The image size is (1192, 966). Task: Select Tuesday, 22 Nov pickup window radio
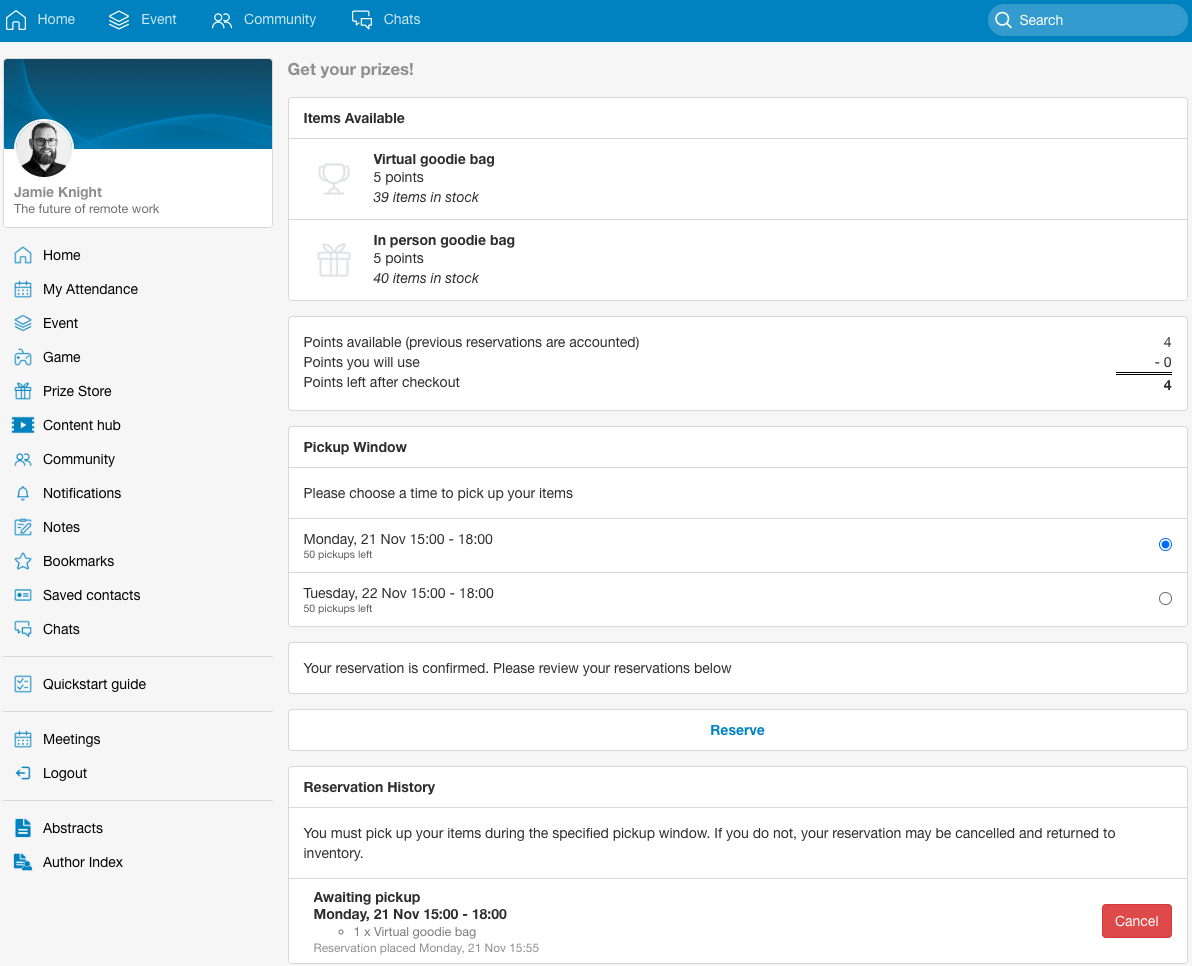pos(1164,599)
